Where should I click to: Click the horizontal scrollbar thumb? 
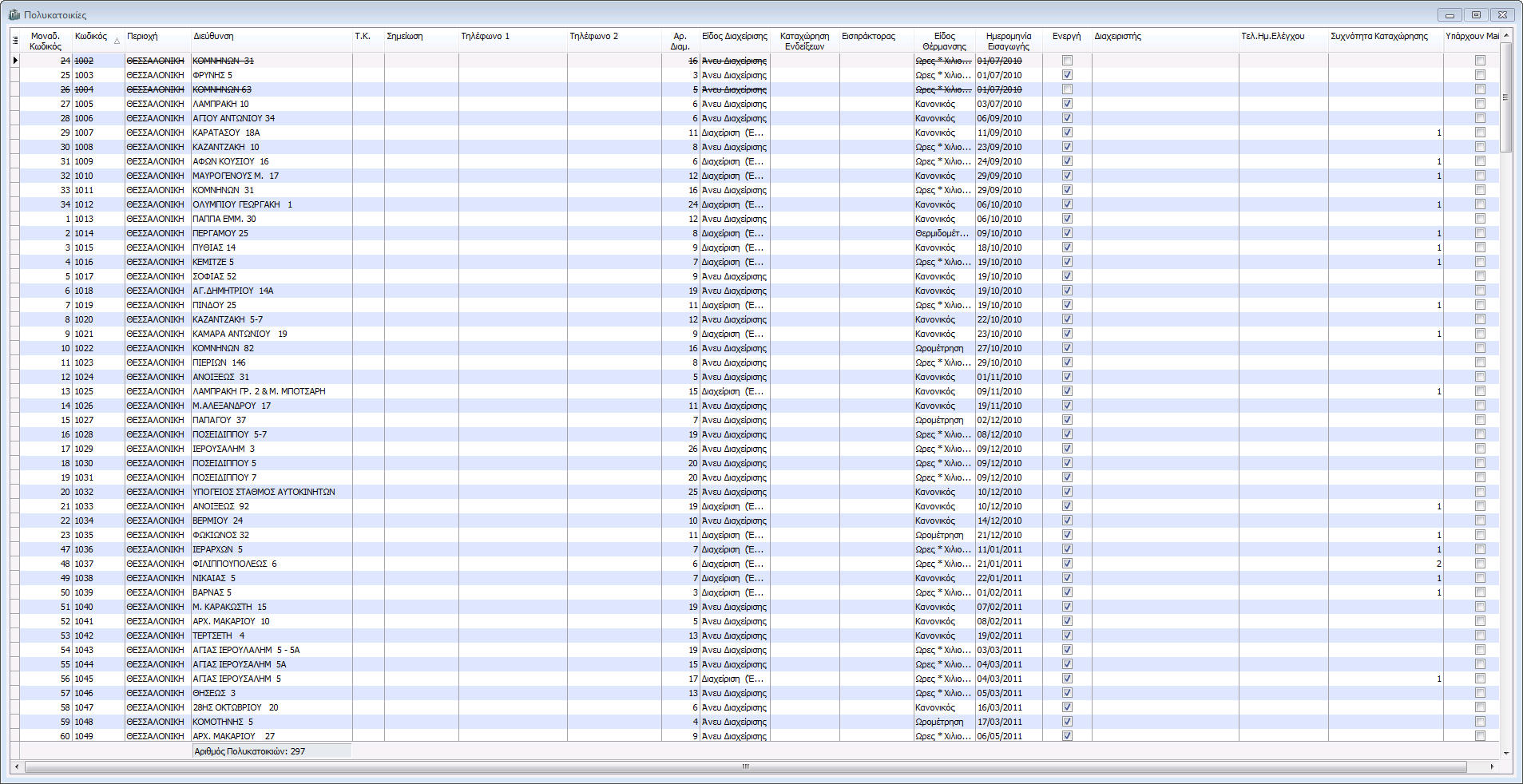746,766
